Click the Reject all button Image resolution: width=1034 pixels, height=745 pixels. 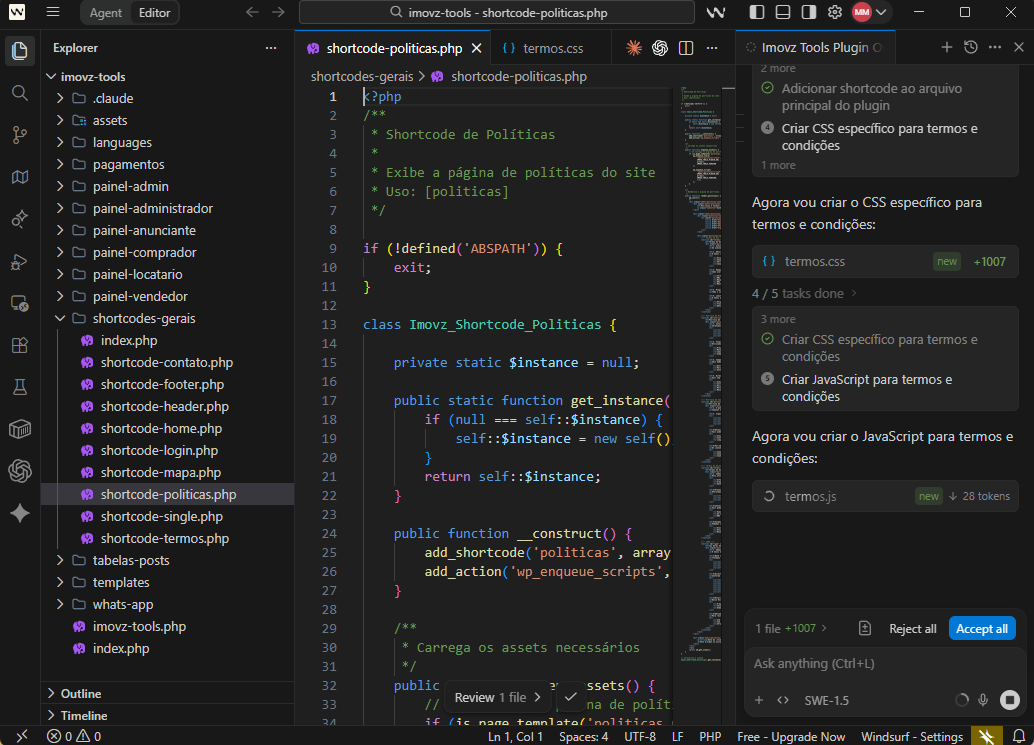[x=912, y=629]
